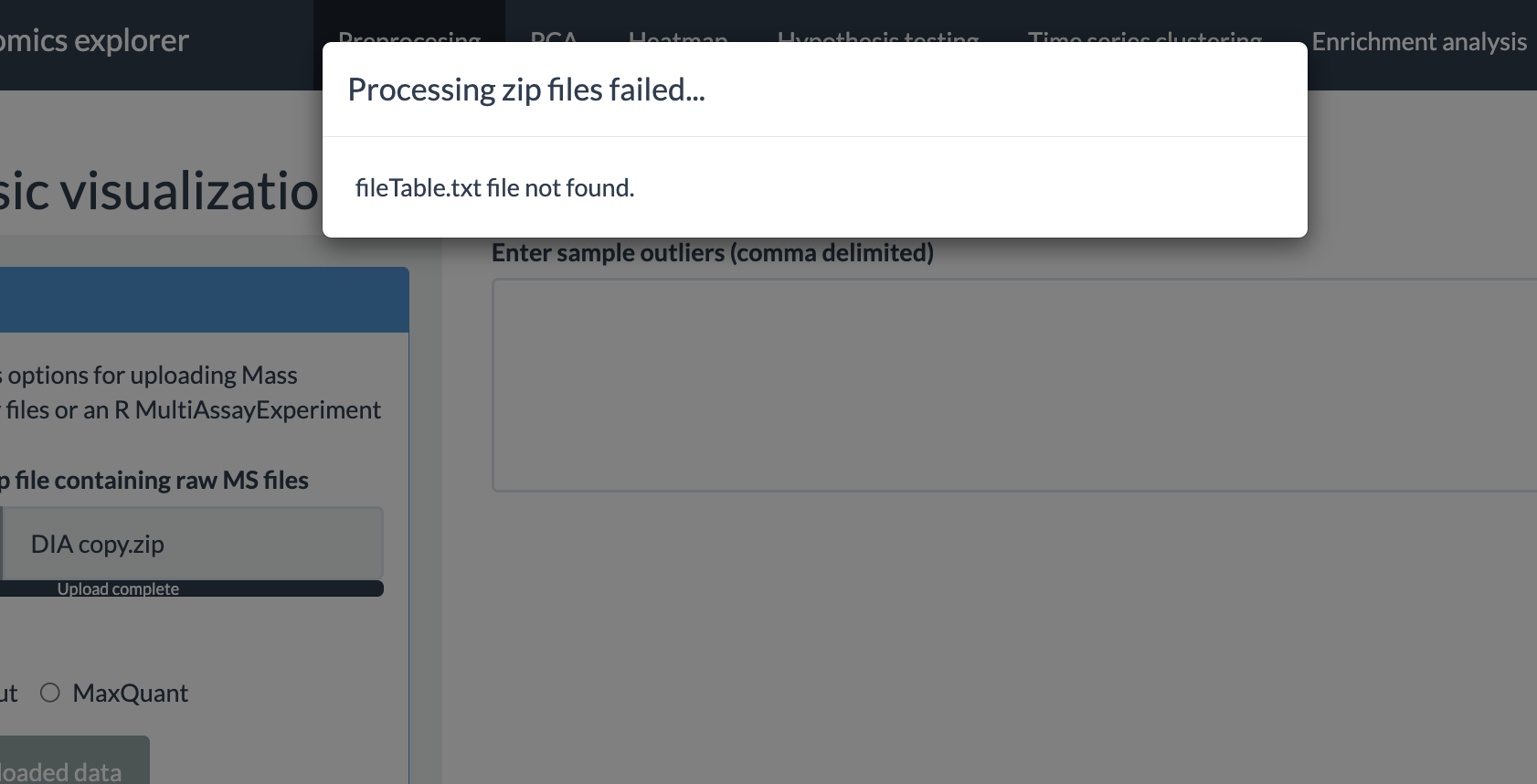
Task: Click the blue upload panel header
Action: [204, 300]
